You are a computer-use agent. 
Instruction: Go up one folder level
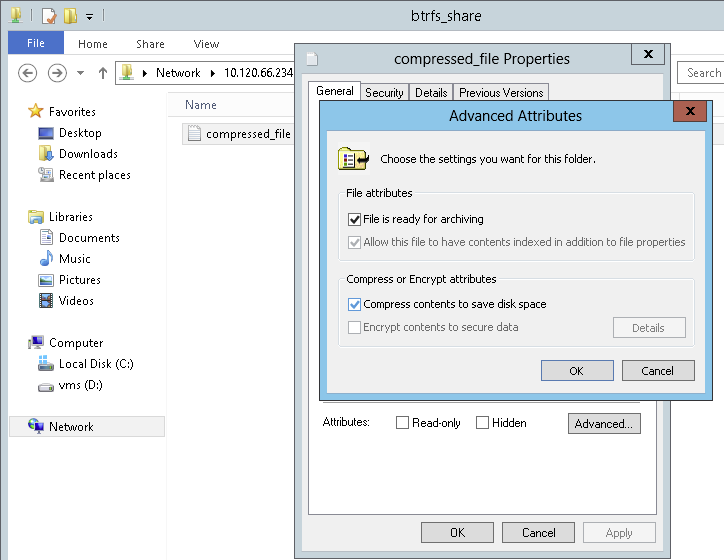click(103, 73)
